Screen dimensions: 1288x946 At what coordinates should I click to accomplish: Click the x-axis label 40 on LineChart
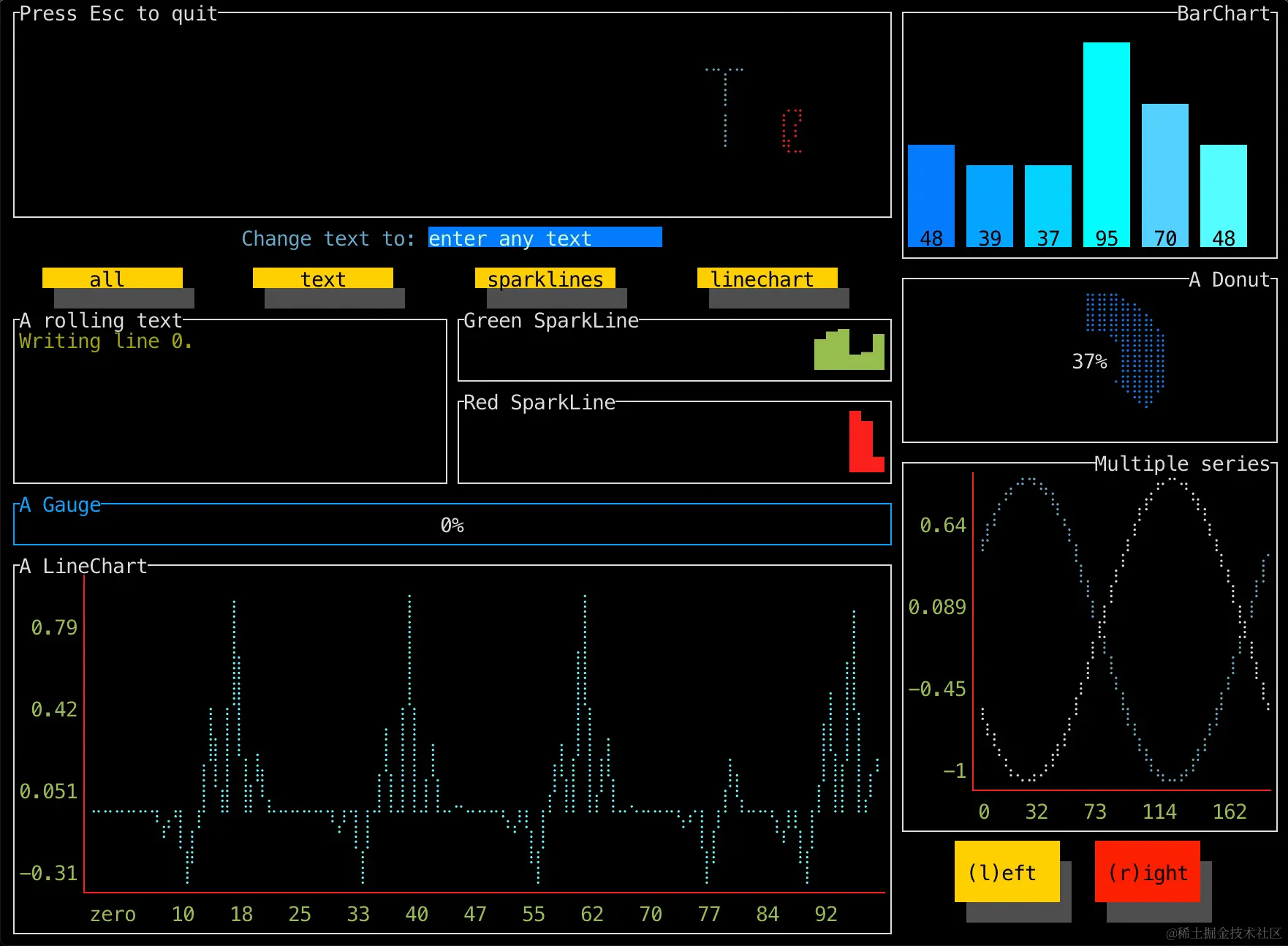pos(417,914)
